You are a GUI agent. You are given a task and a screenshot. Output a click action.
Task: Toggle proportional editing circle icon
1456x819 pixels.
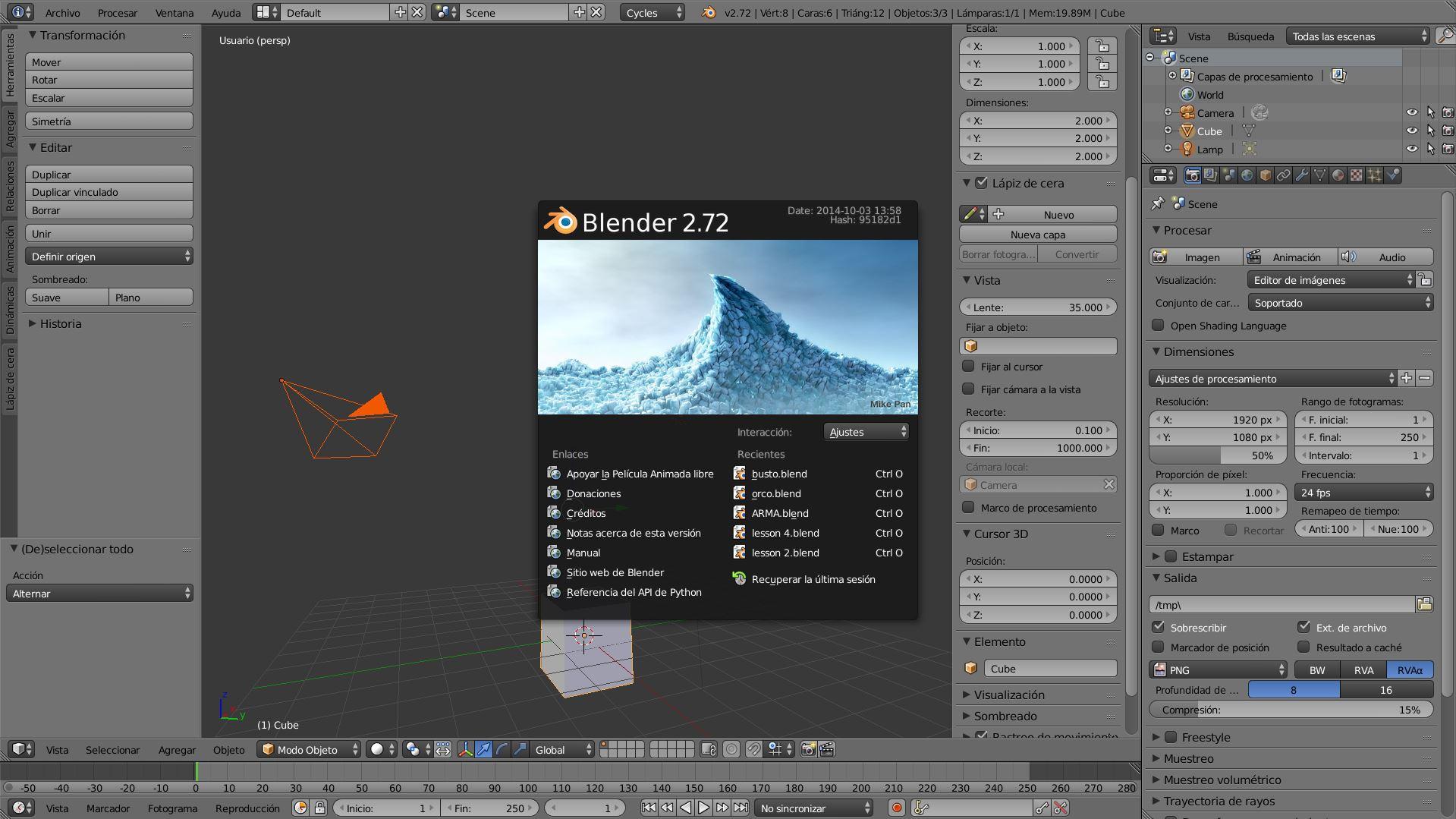[x=731, y=749]
